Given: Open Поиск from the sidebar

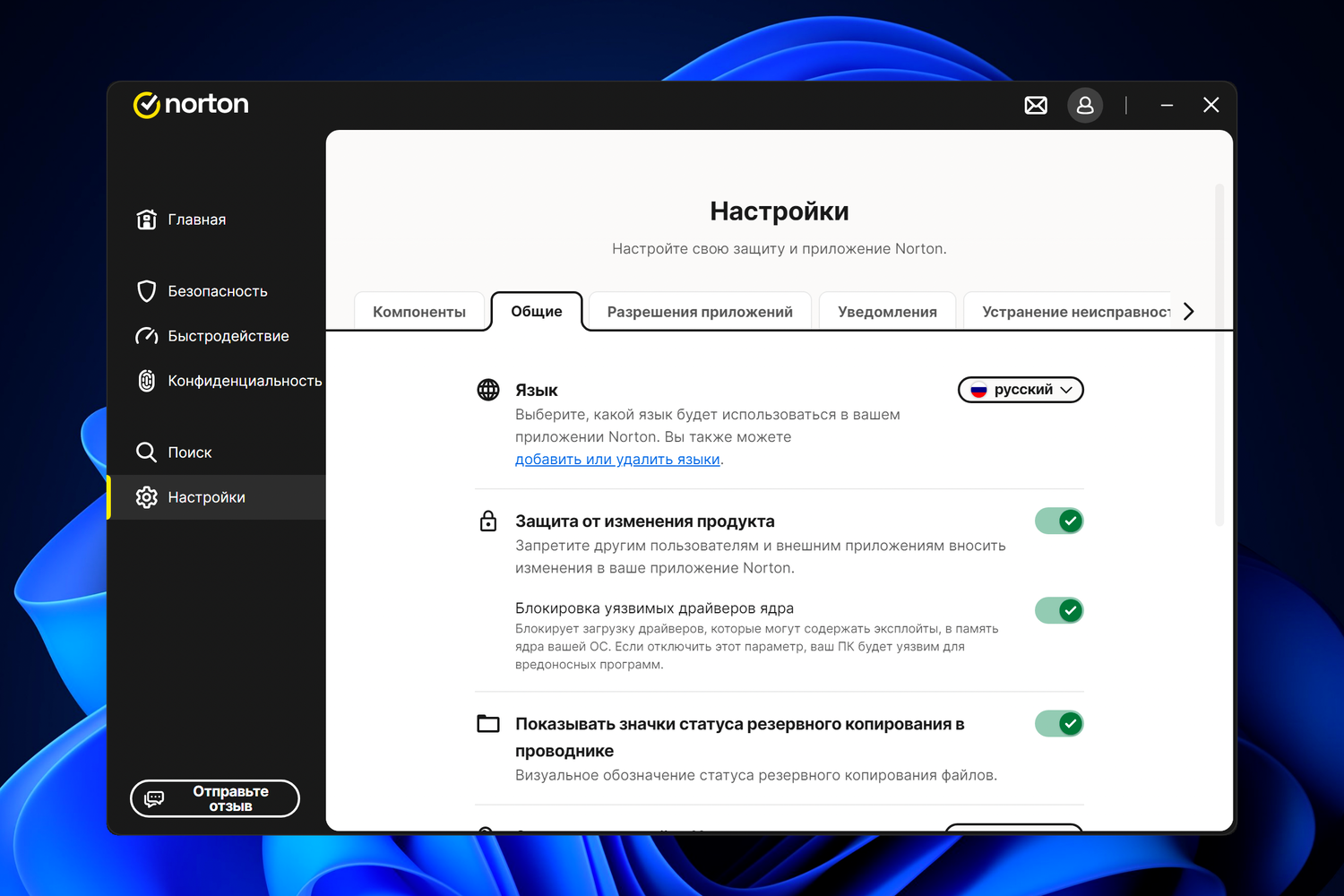Looking at the screenshot, I should pos(217,452).
